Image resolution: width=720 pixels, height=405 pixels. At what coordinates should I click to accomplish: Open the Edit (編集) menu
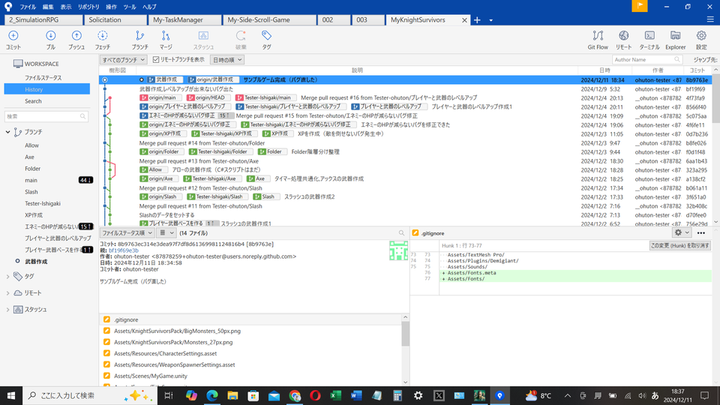[x=48, y=7]
